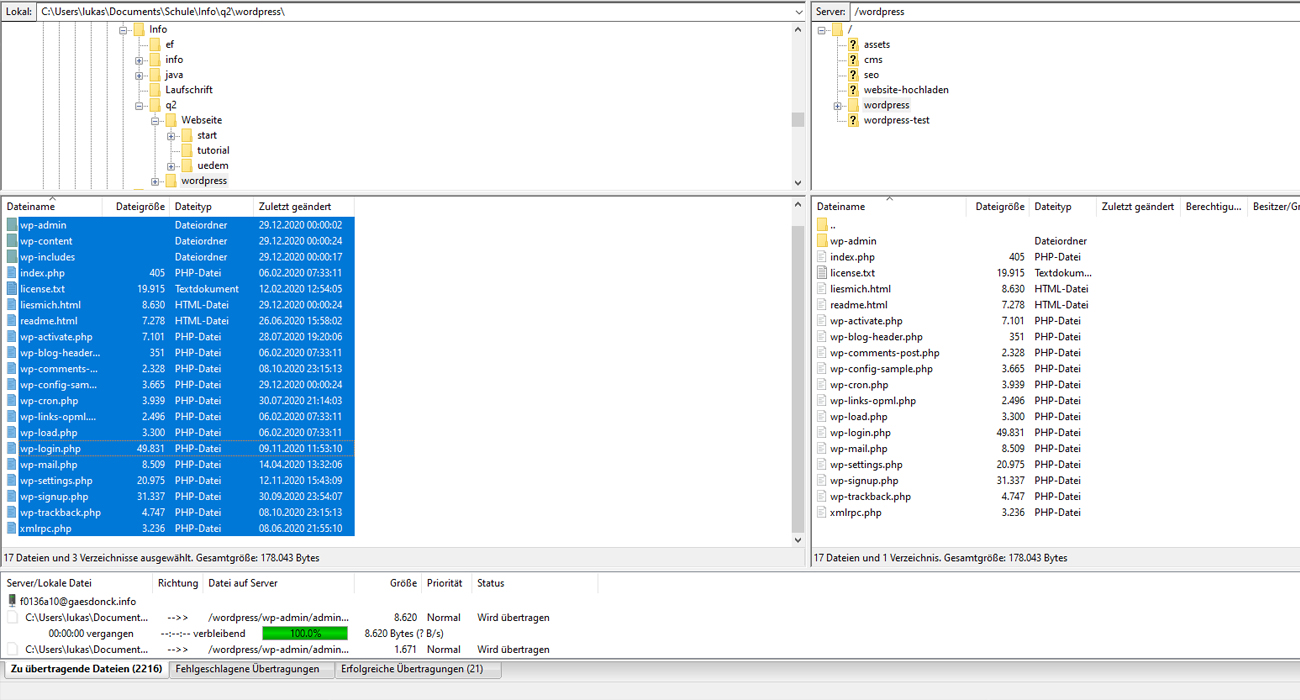The height and width of the screenshot is (700, 1300).
Task: Click the license.txt file icon in the server list
Action: tap(823, 273)
